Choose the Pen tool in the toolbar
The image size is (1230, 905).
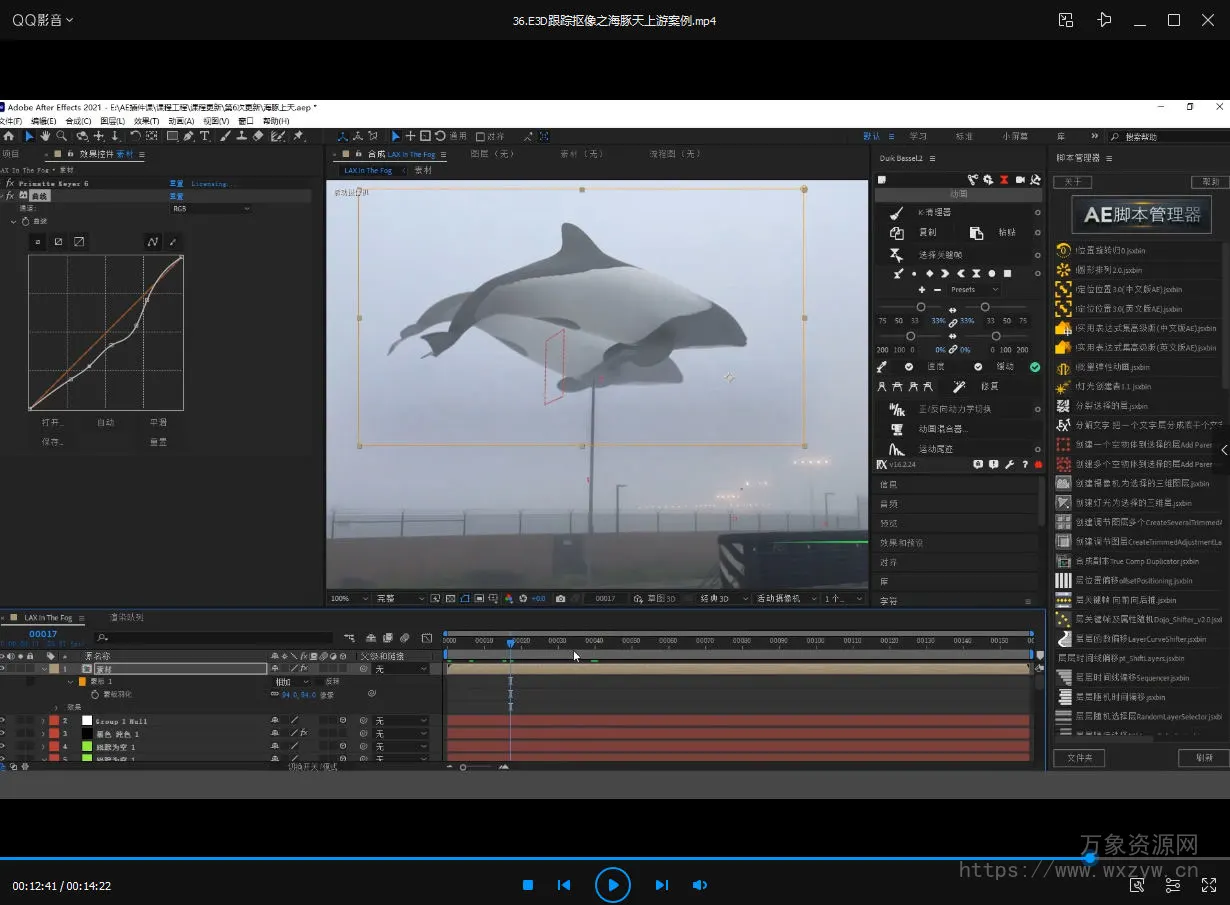[x=188, y=136]
